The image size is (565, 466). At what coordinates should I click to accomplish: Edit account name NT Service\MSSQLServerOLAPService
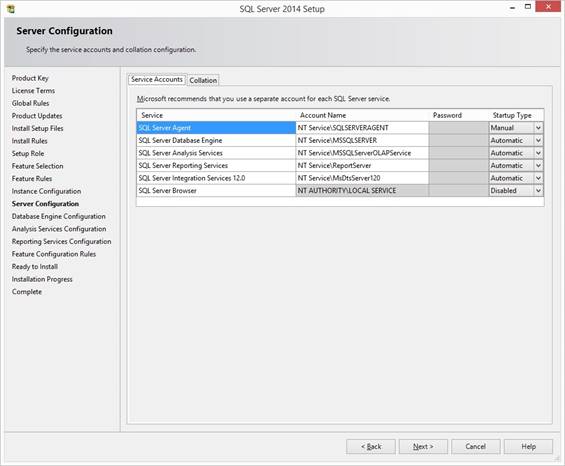click(362, 153)
